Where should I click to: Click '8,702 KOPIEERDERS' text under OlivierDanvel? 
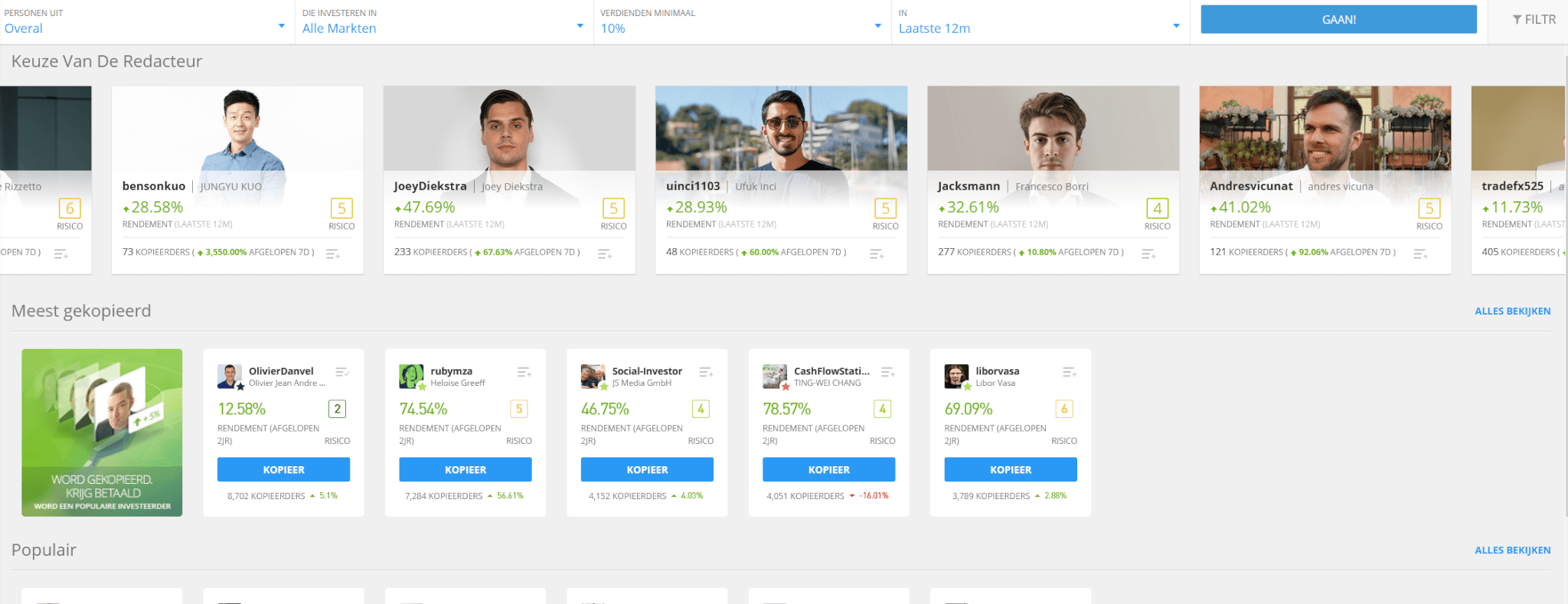(x=266, y=496)
